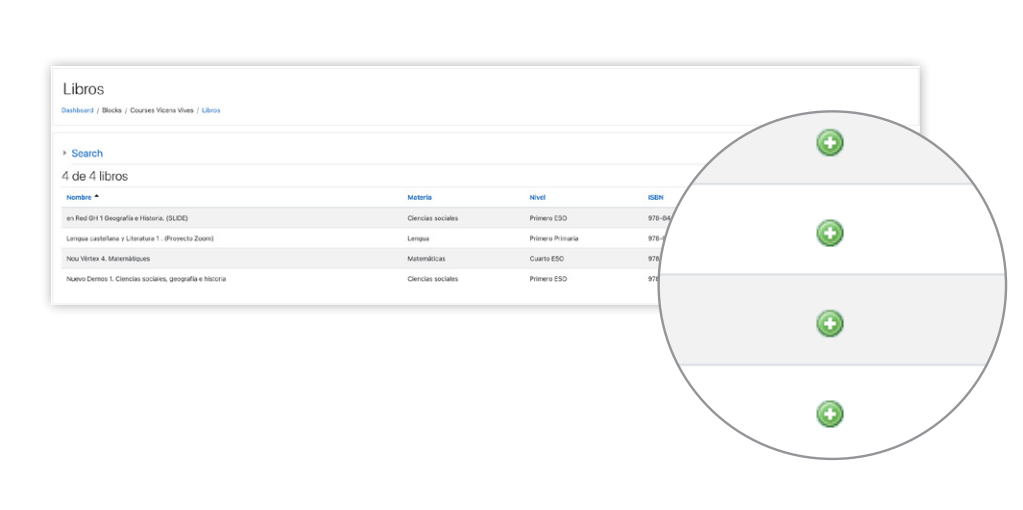
Task: Click the ascending sort arrow beside Nombre
Action: [97, 196]
